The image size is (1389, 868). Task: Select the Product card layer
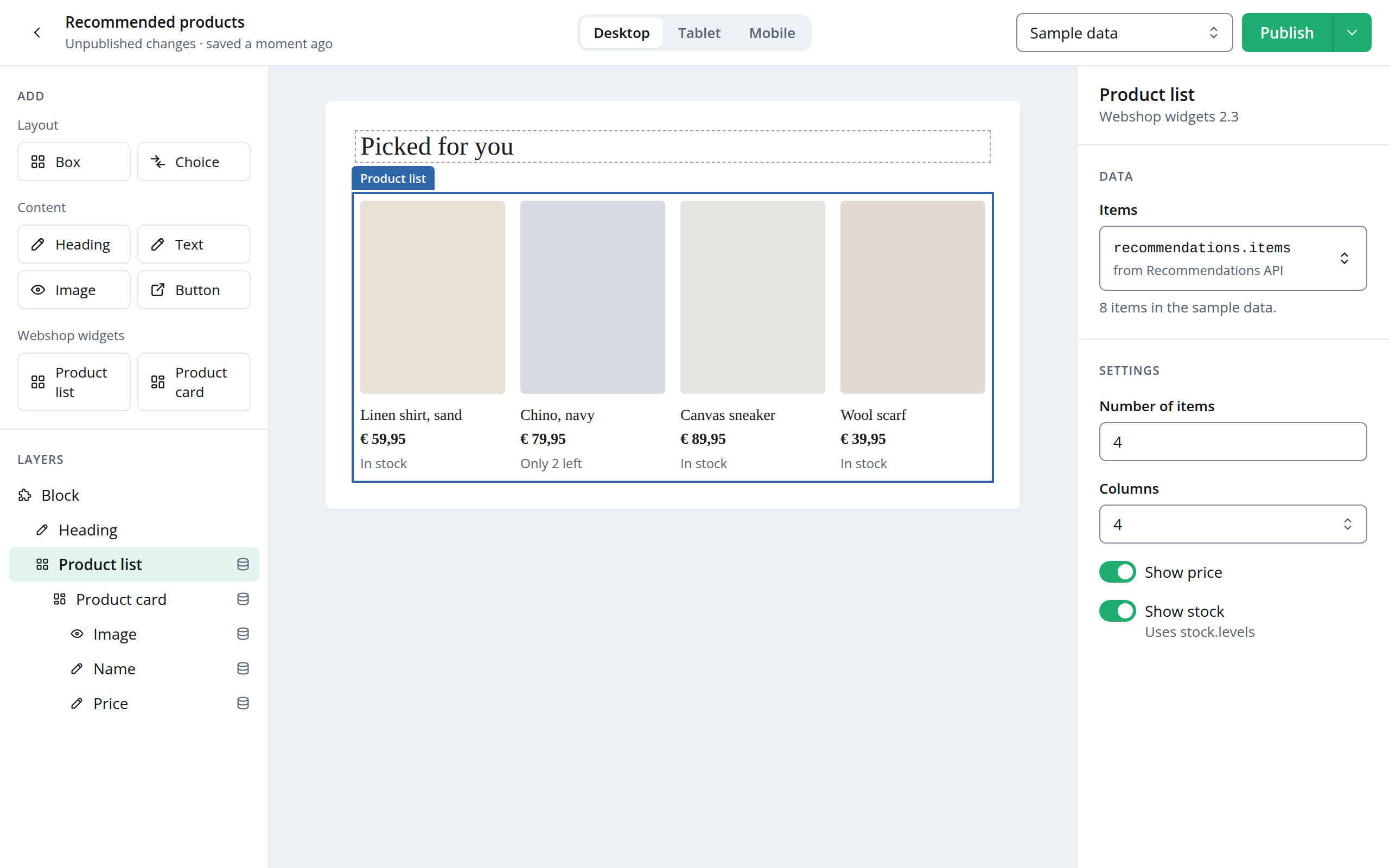coord(133,599)
